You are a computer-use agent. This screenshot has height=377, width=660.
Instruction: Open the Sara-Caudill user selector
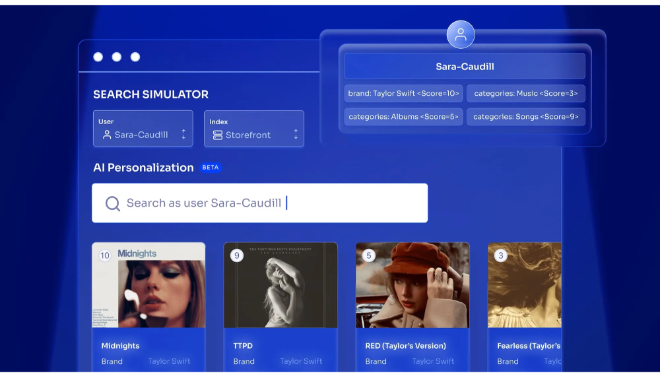[x=143, y=129]
